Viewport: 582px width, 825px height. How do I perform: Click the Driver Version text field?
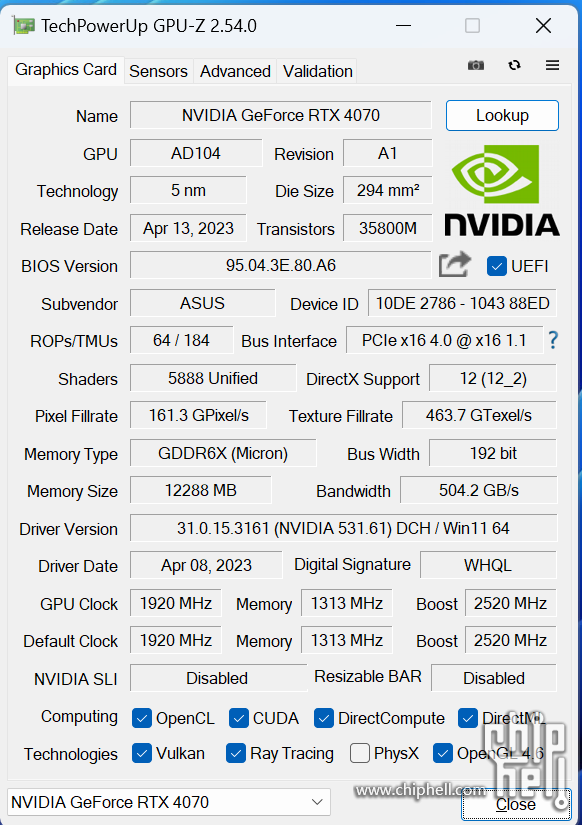coord(343,528)
